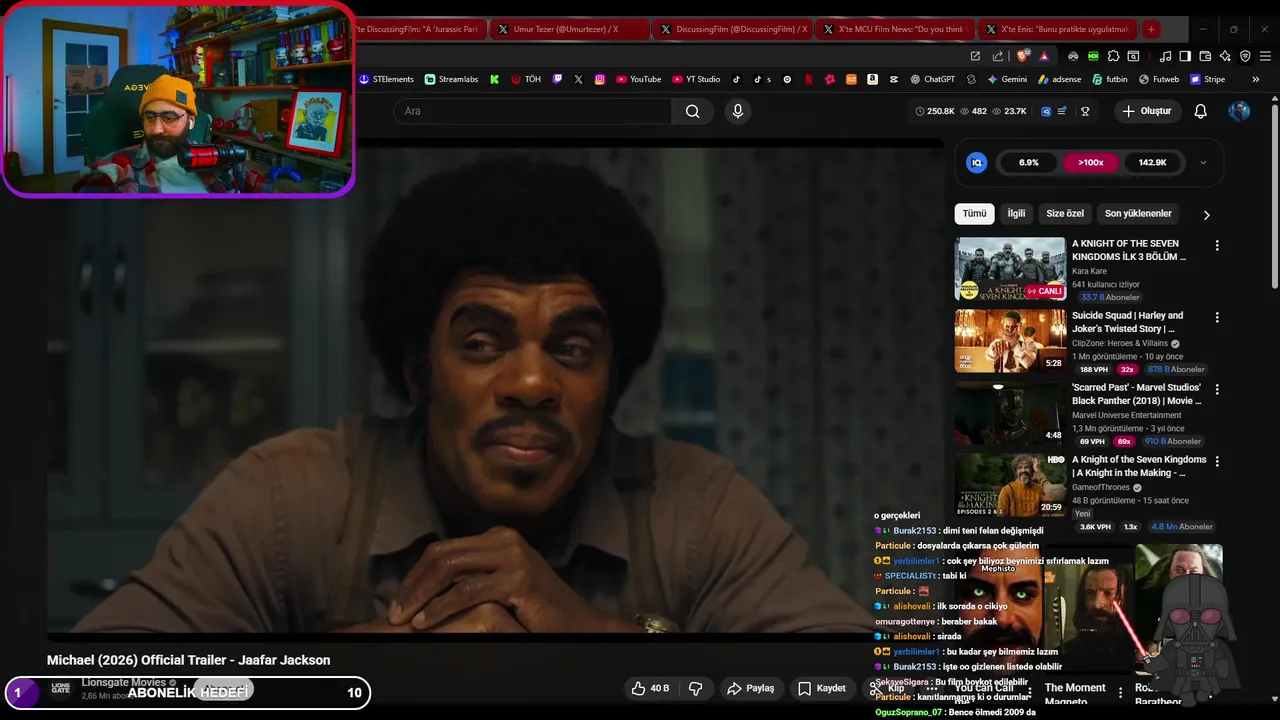Start voice search with microphone icon

pyautogui.click(x=738, y=111)
